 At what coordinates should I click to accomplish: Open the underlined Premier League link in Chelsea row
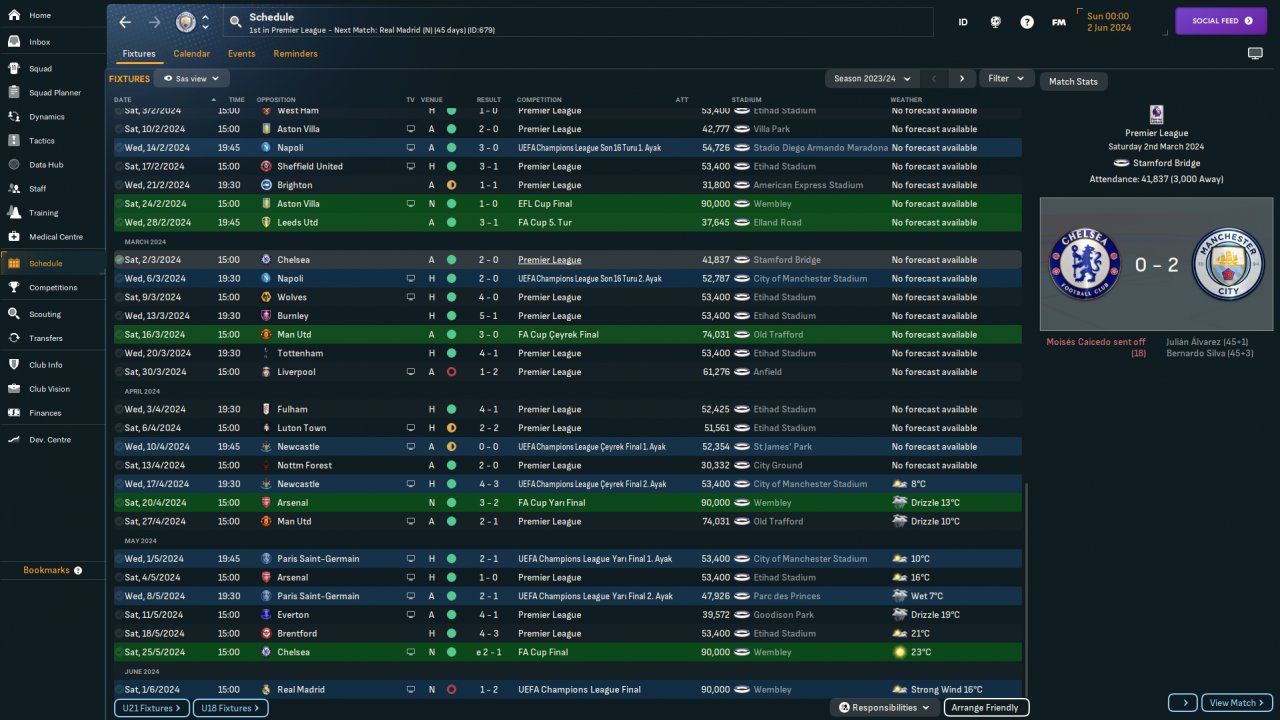pyautogui.click(x=549, y=260)
